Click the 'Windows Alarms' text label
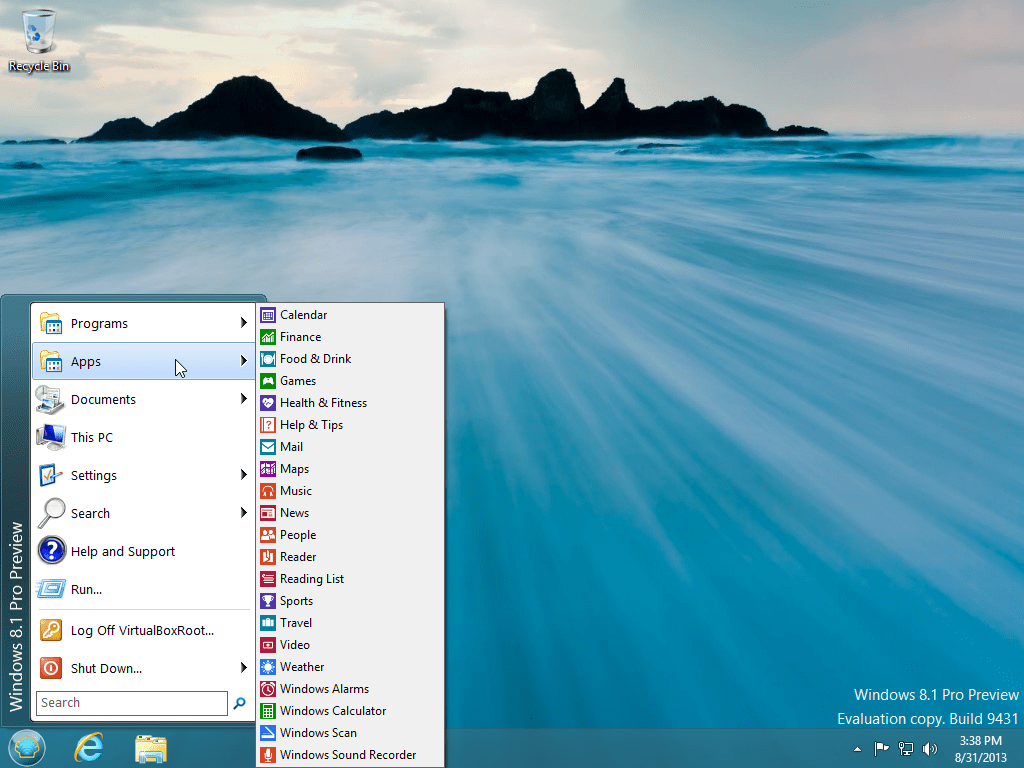 325,689
